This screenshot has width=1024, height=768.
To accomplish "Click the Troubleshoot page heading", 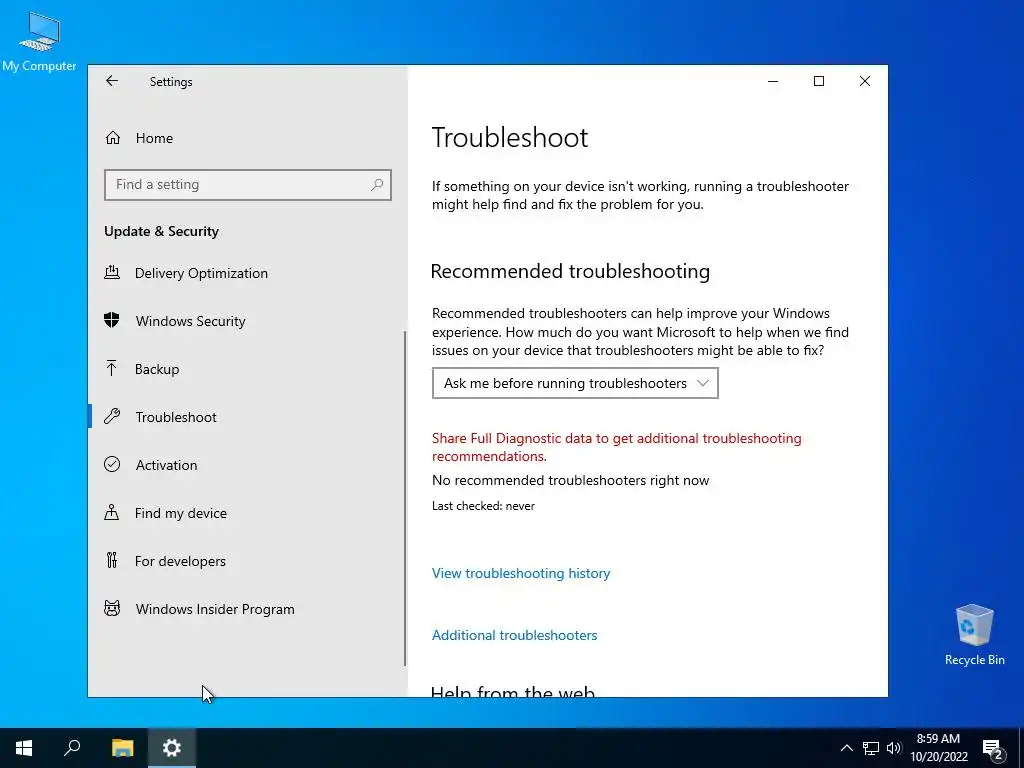I will pyautogui.click(x=510, y=138).
